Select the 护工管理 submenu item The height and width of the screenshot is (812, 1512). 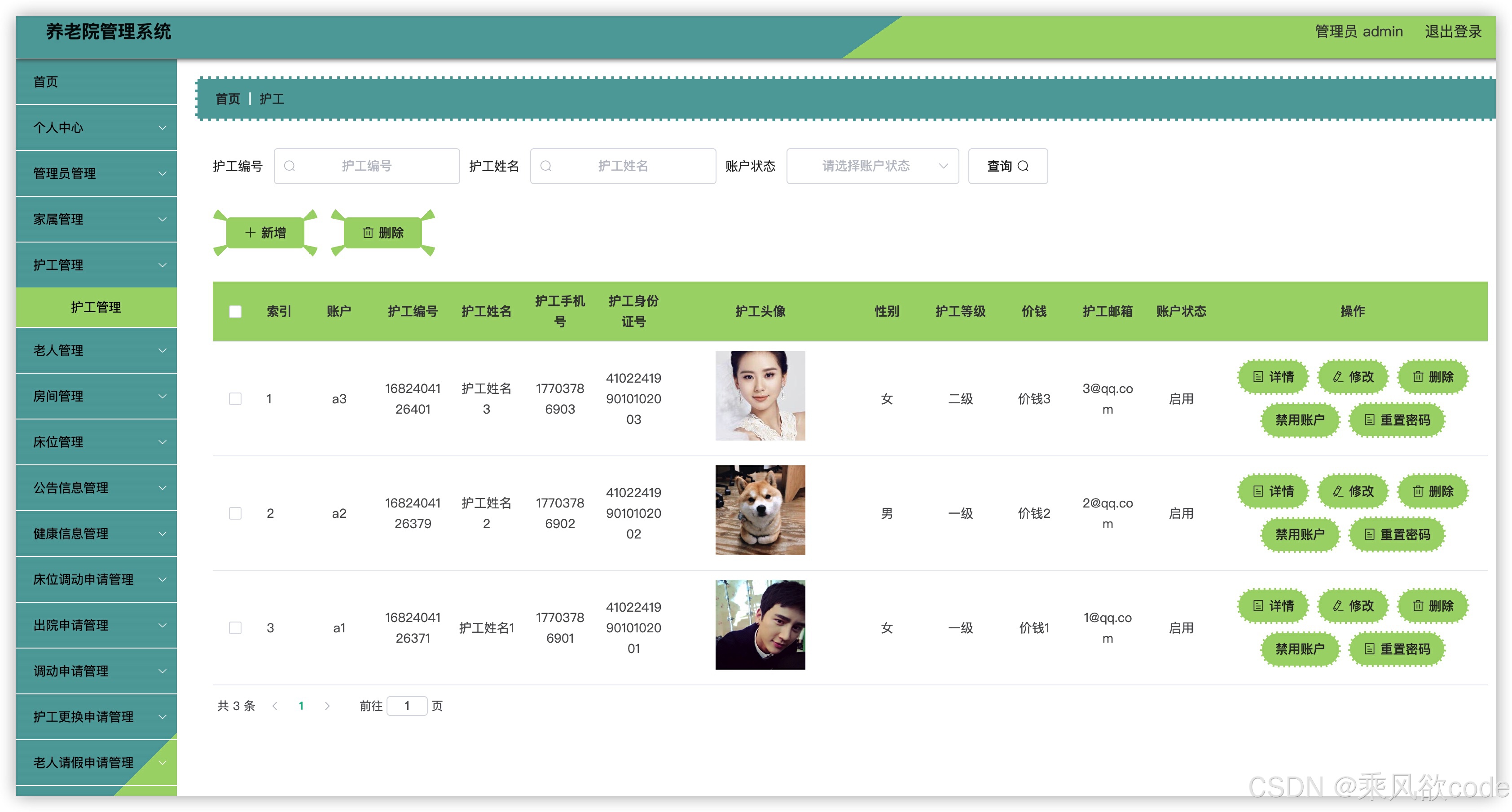96,307
